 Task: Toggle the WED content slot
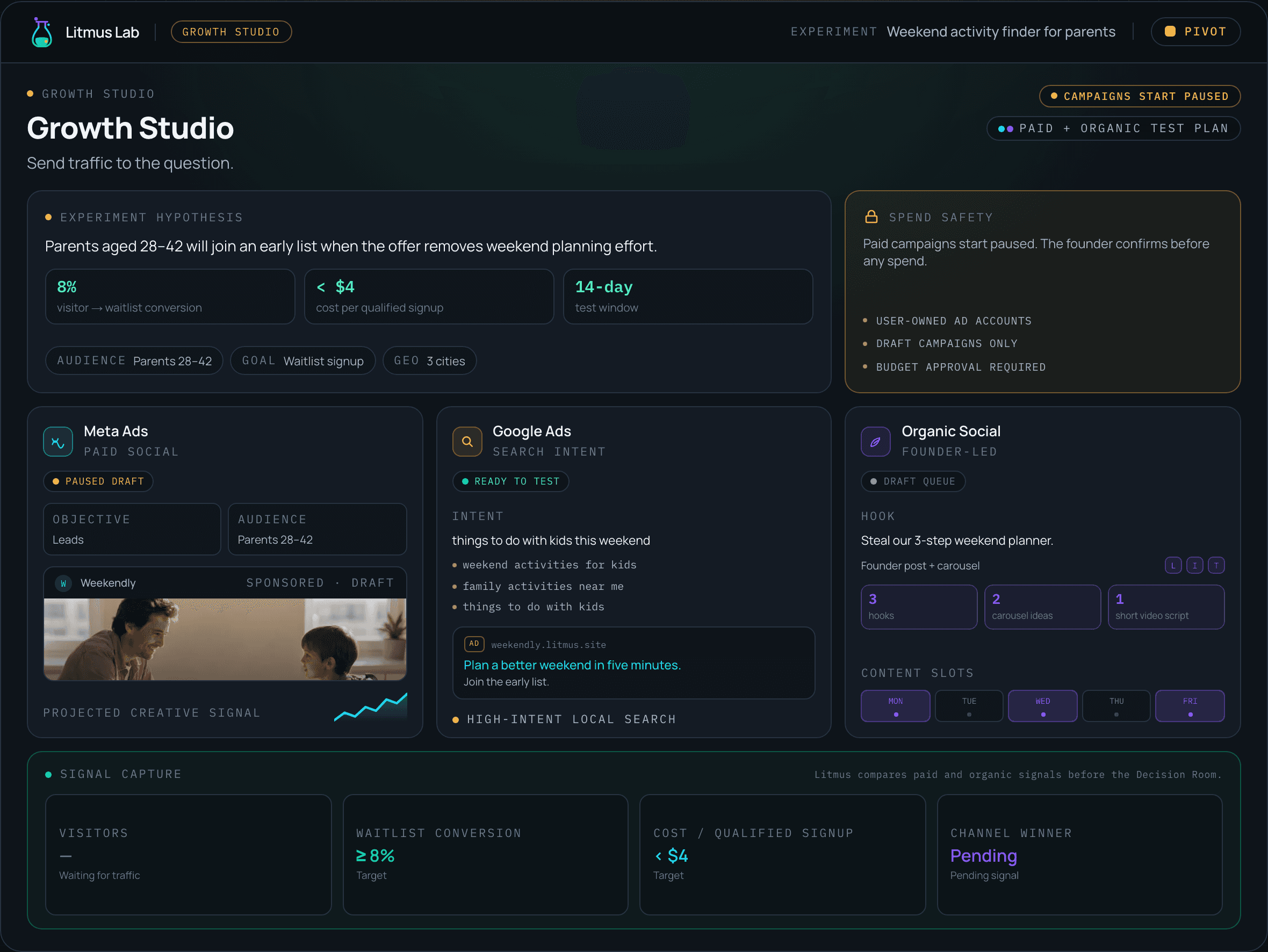pyautogui.click(x=1043, y=706)
